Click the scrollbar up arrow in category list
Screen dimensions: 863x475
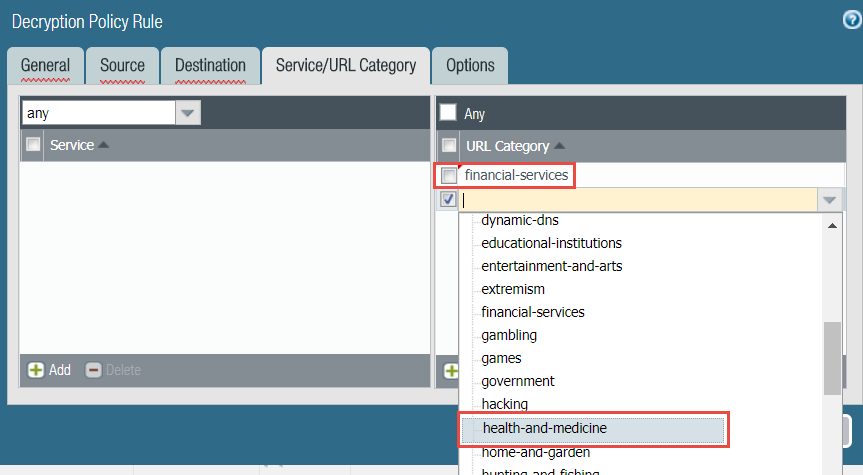click(832, 224)
